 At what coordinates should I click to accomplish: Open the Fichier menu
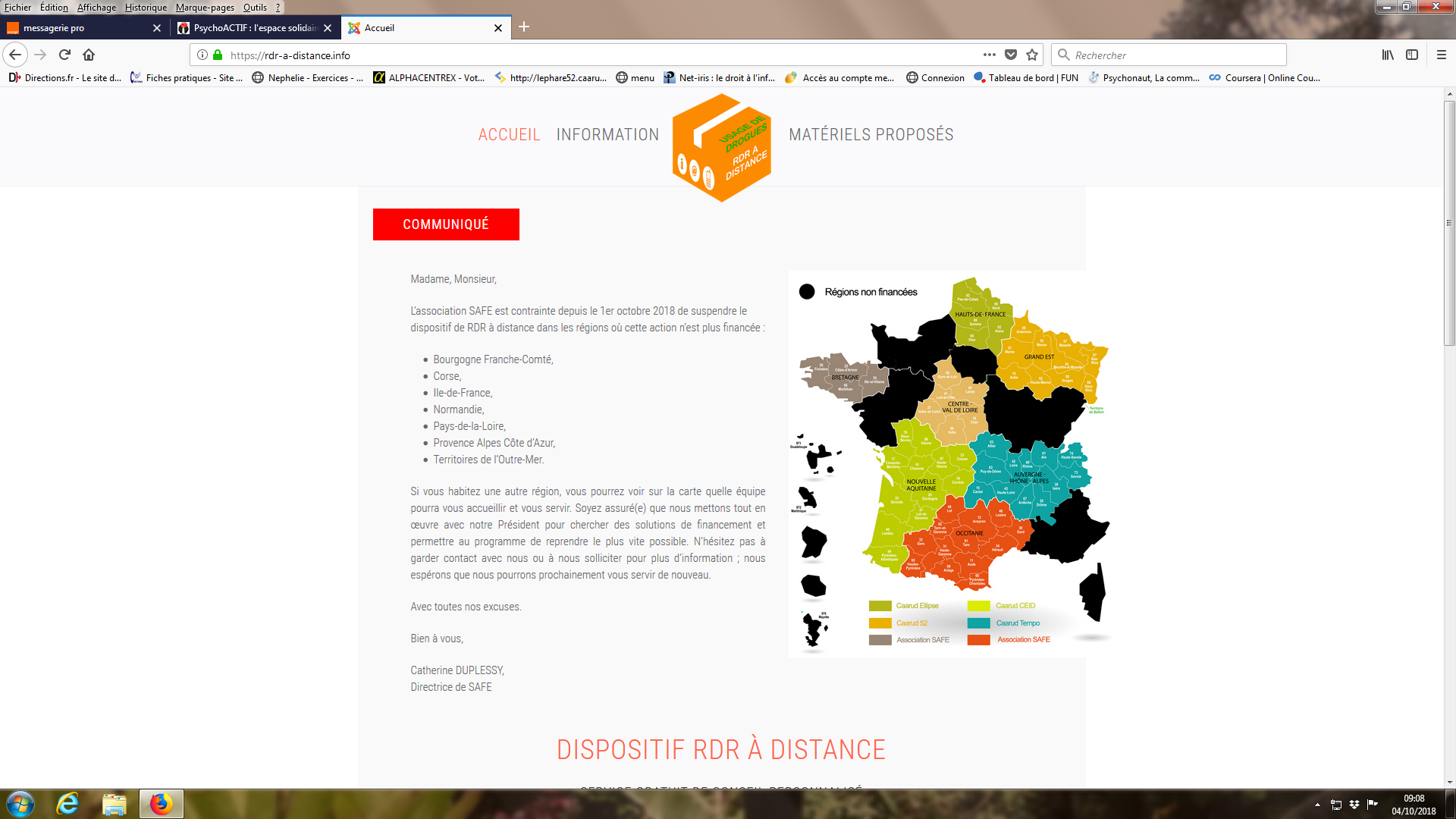[17, 8]
